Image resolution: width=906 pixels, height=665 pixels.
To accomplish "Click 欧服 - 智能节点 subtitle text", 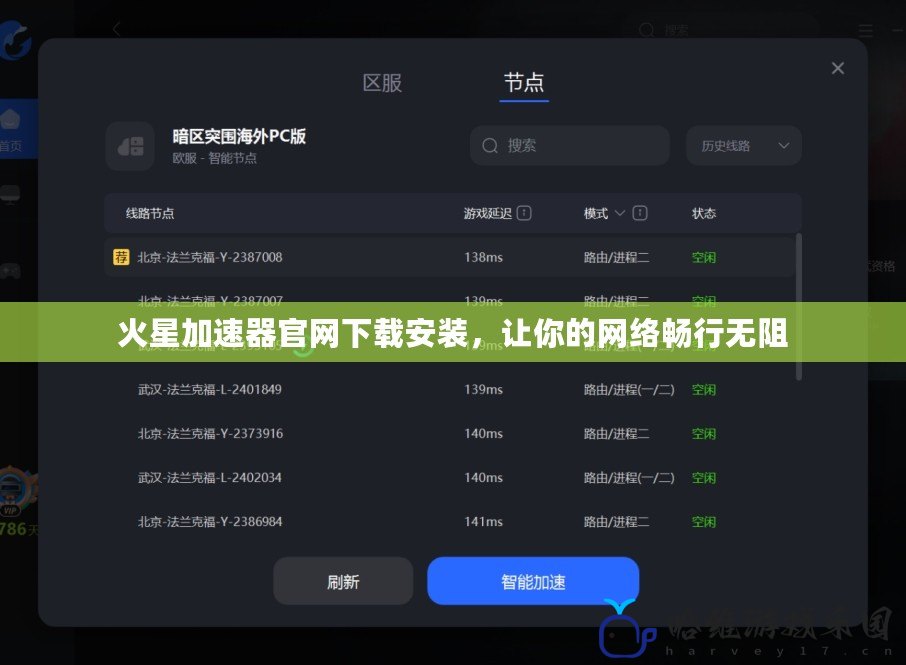I will point(214,158).
